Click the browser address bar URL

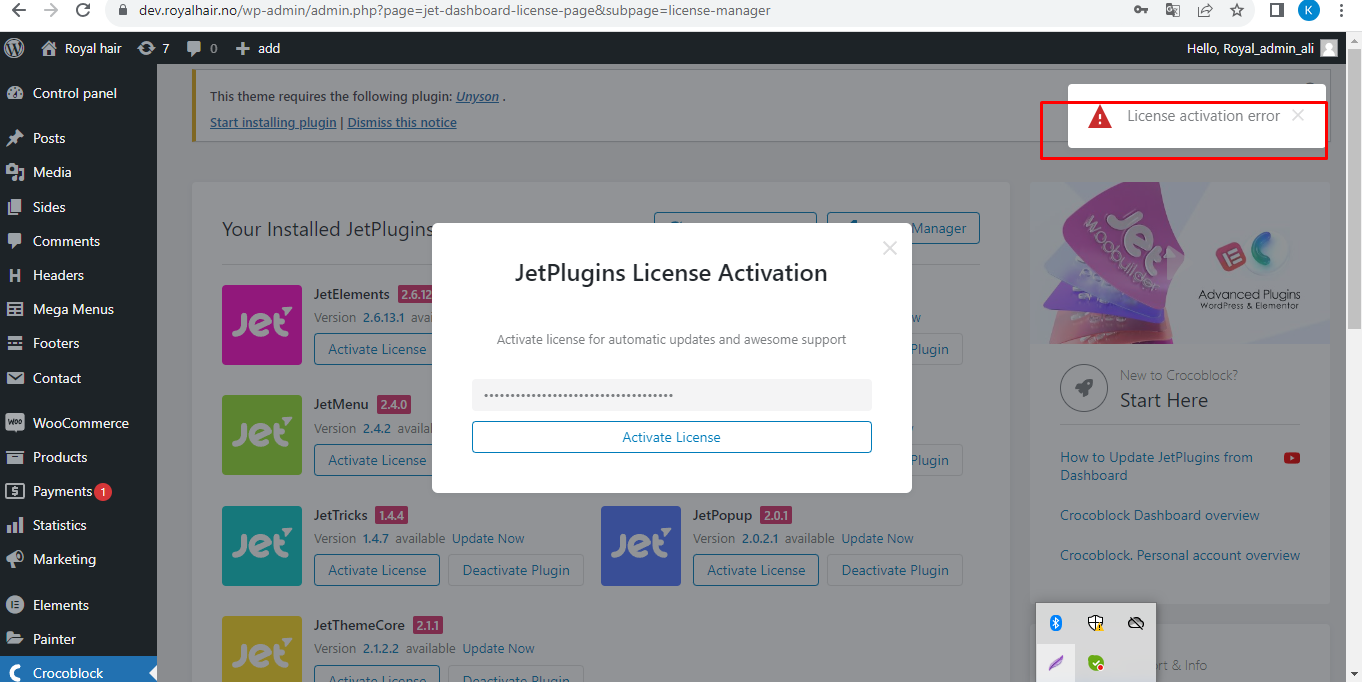point(453,10)
